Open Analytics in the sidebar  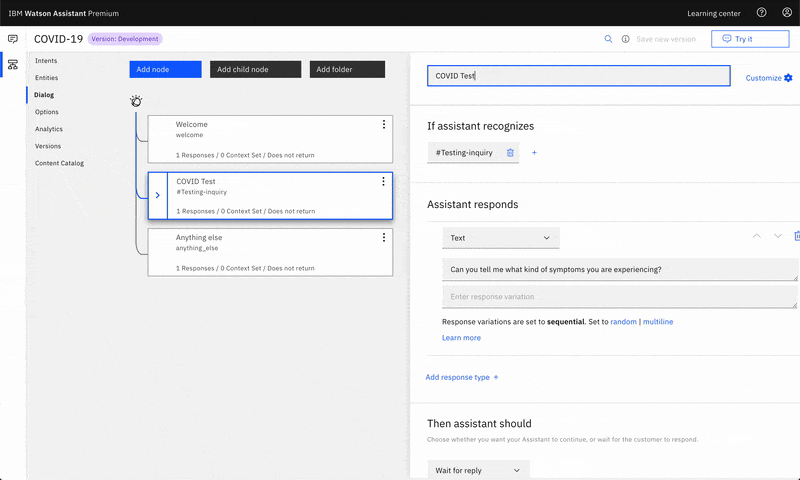tap(48, 129)
